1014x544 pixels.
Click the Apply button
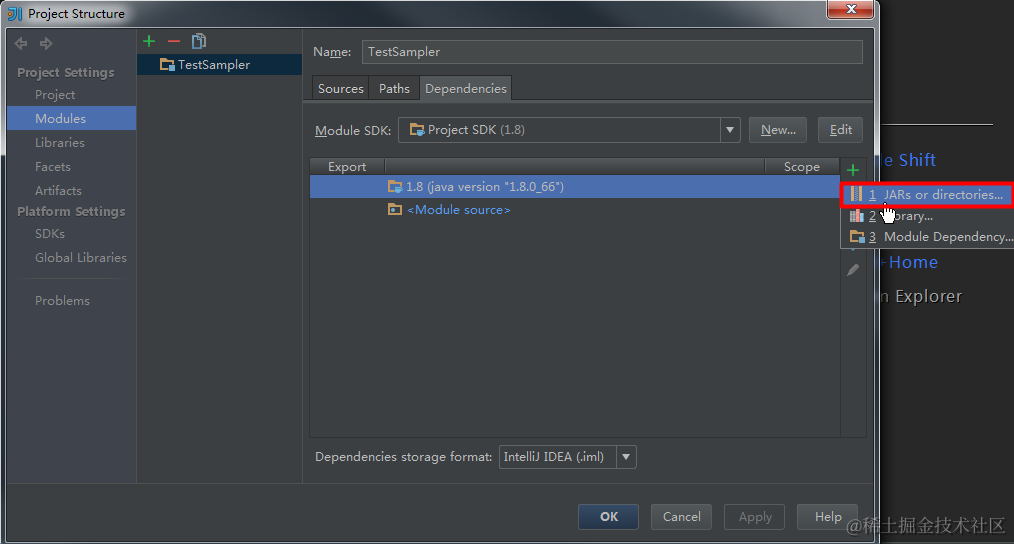tap(754, 517)
